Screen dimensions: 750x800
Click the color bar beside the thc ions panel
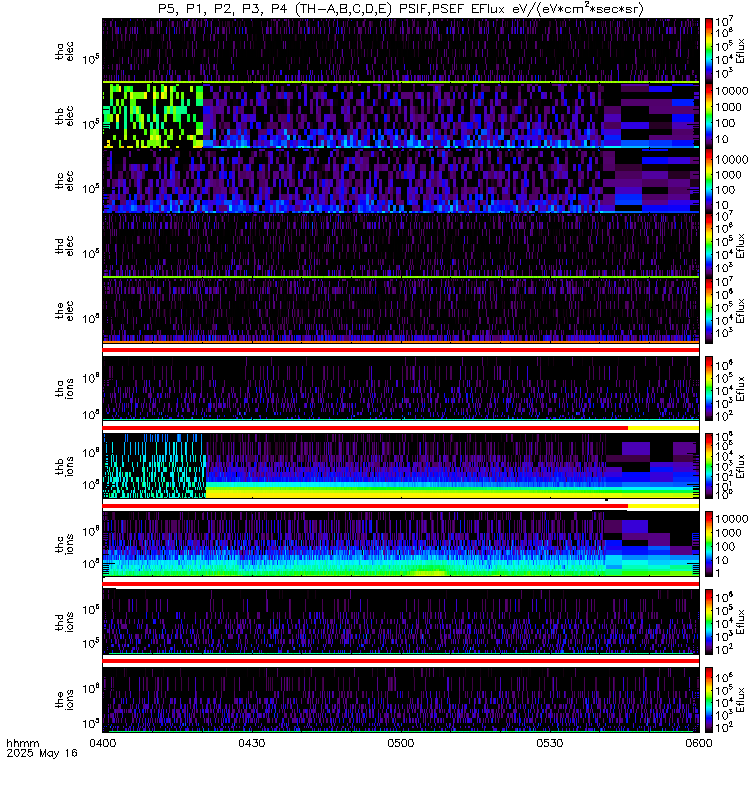click(x=709, y=544)
